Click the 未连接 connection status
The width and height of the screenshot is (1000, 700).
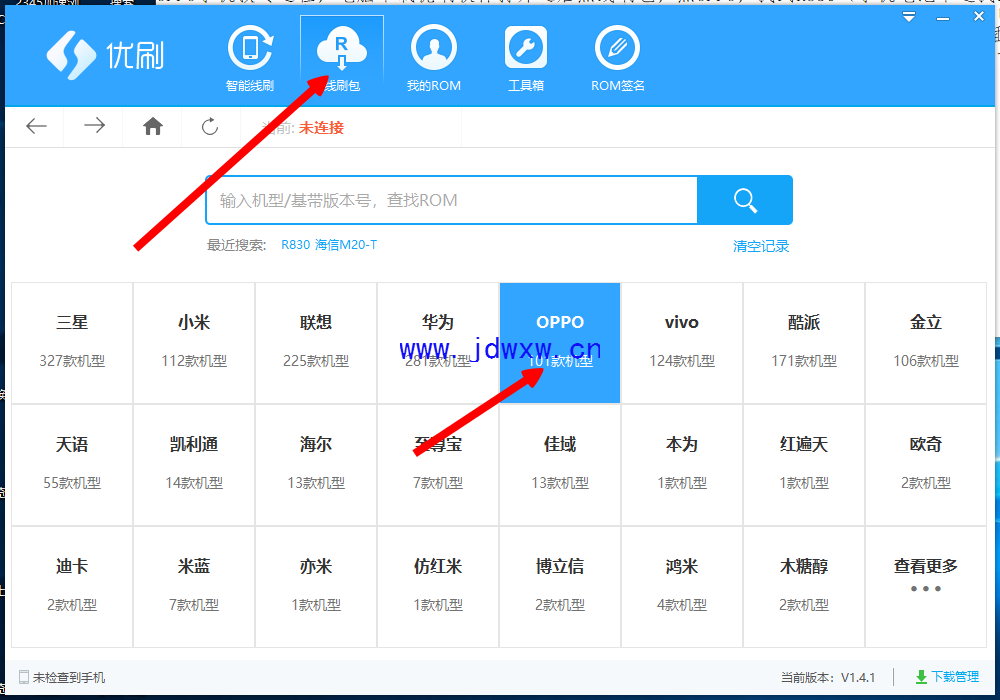321,128
